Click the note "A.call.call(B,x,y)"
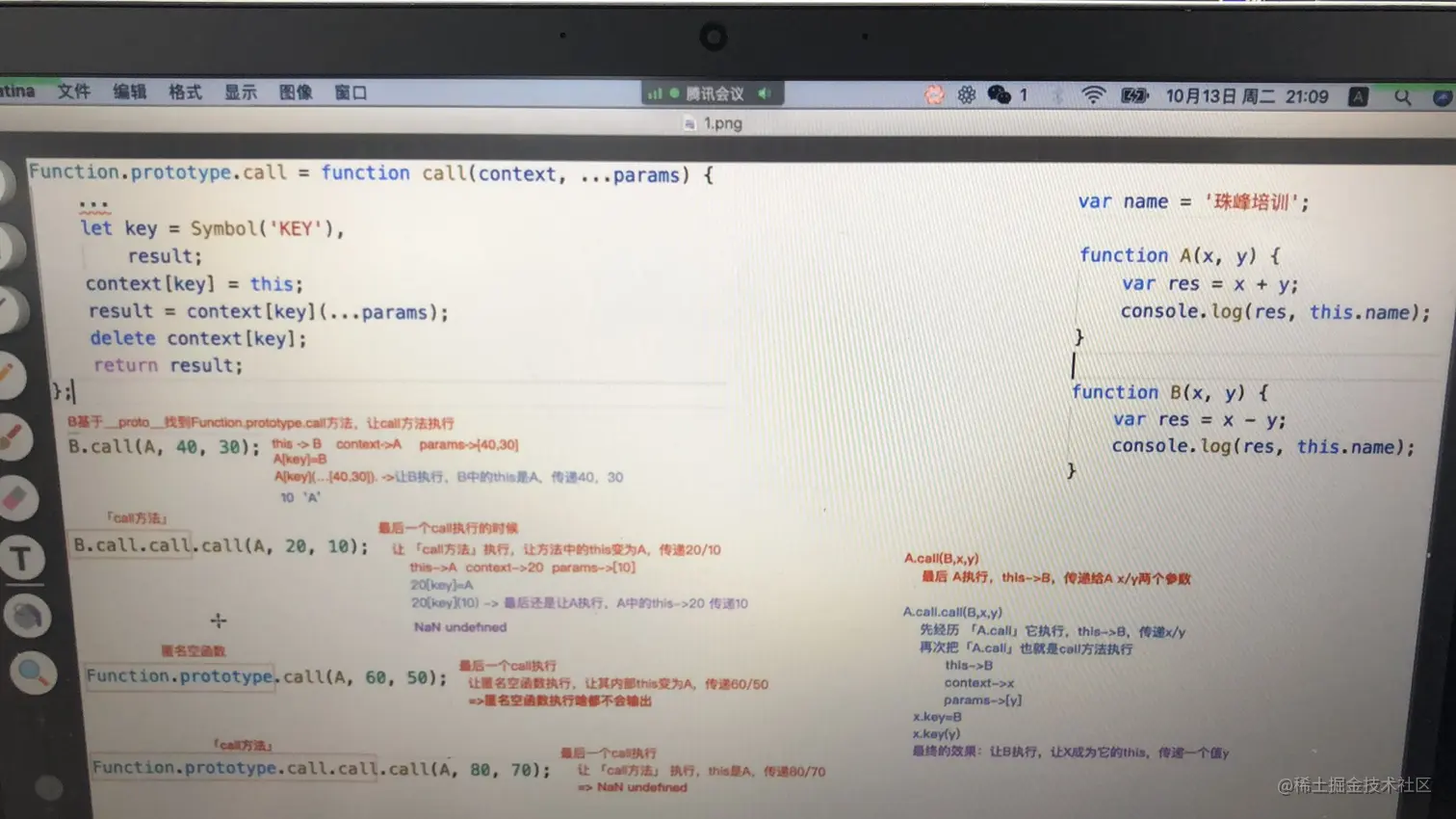The height and width of the screenshot is (819, 1456). [952, 612]
